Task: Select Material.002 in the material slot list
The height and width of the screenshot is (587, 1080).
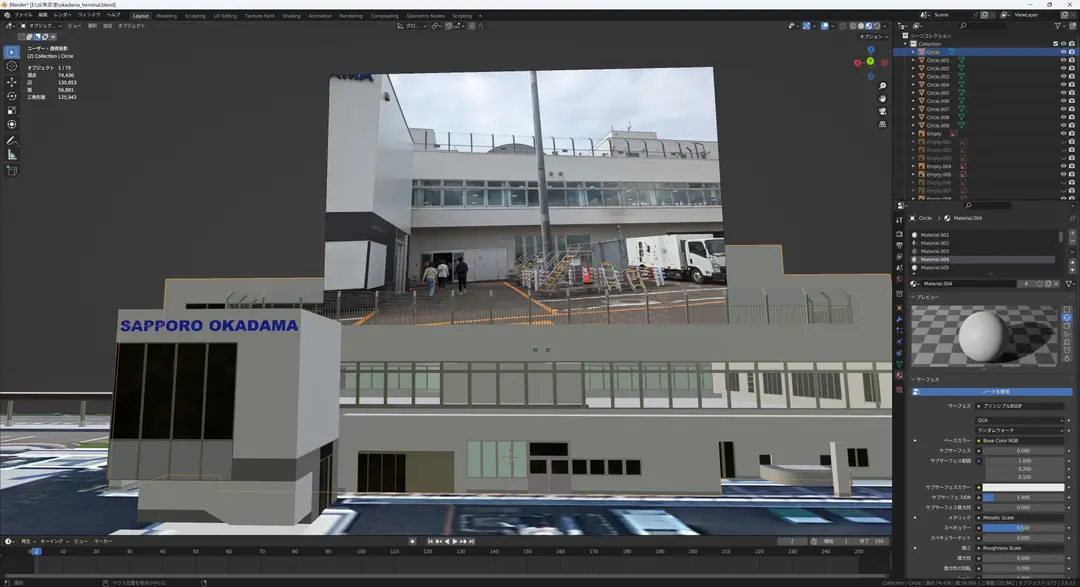Action: click(x=984, y=243)
